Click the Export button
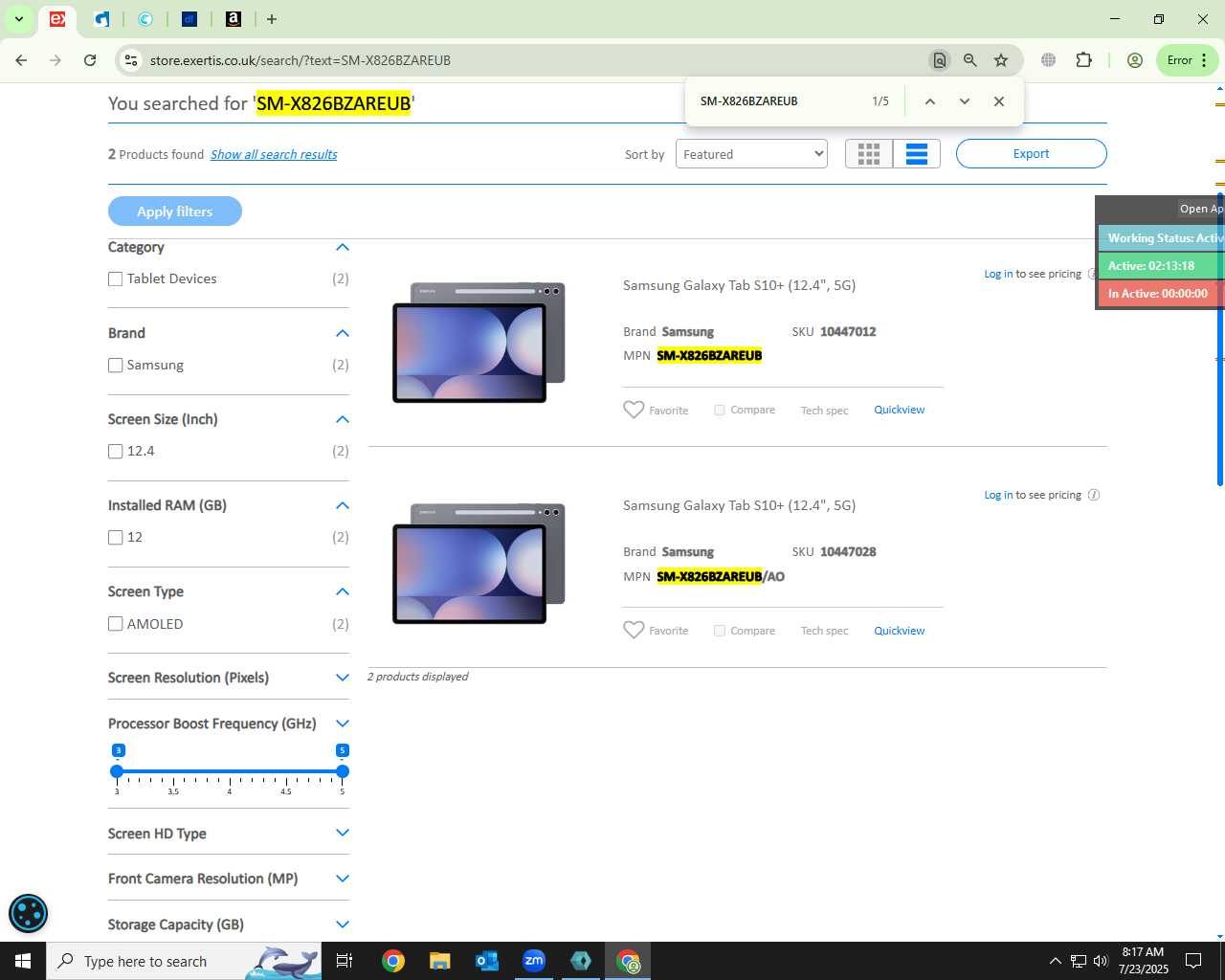The width and height of the screenshot is (1225, 980). pos(1032,154)
